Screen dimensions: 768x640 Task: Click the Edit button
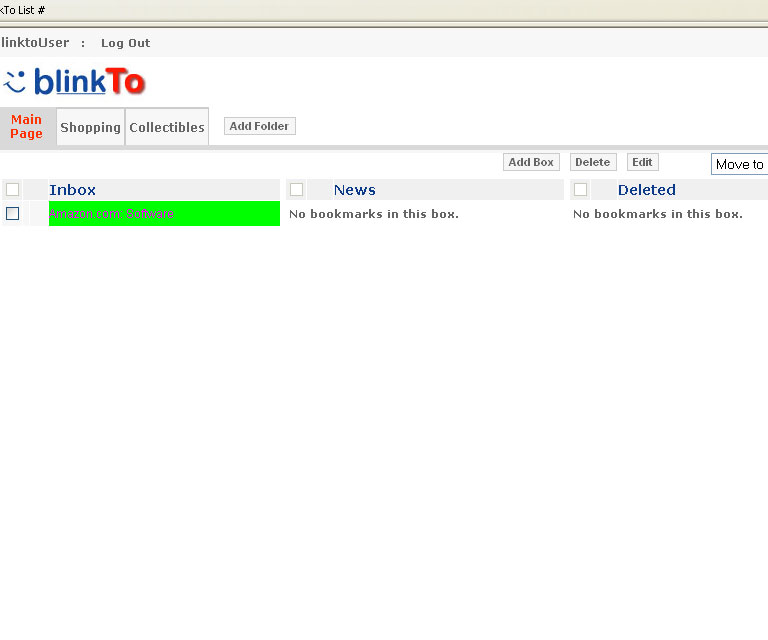click(642, 162)
